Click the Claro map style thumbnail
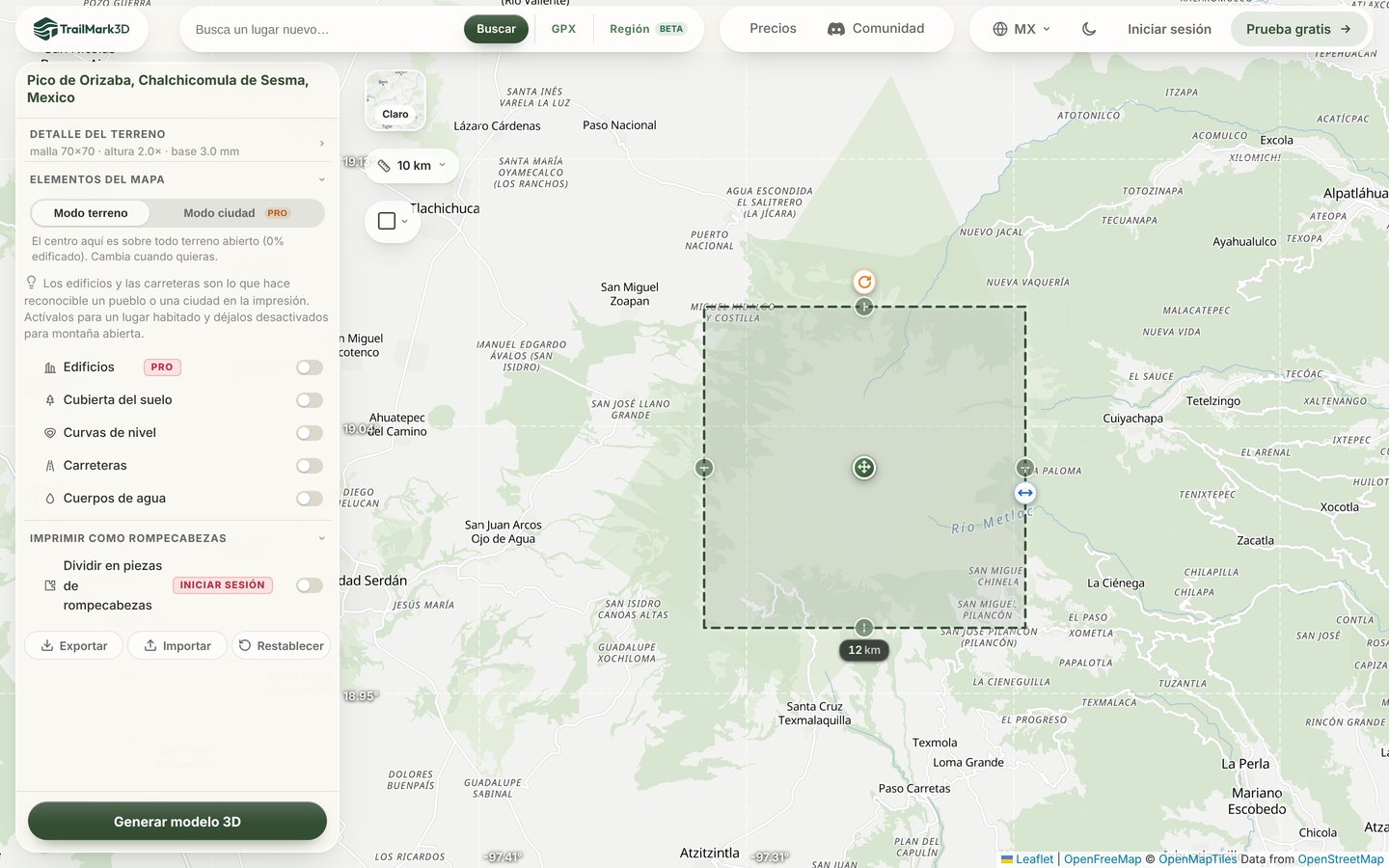Image resolution: width=1389 pixels, height=868 pixels. pos(395,100)
